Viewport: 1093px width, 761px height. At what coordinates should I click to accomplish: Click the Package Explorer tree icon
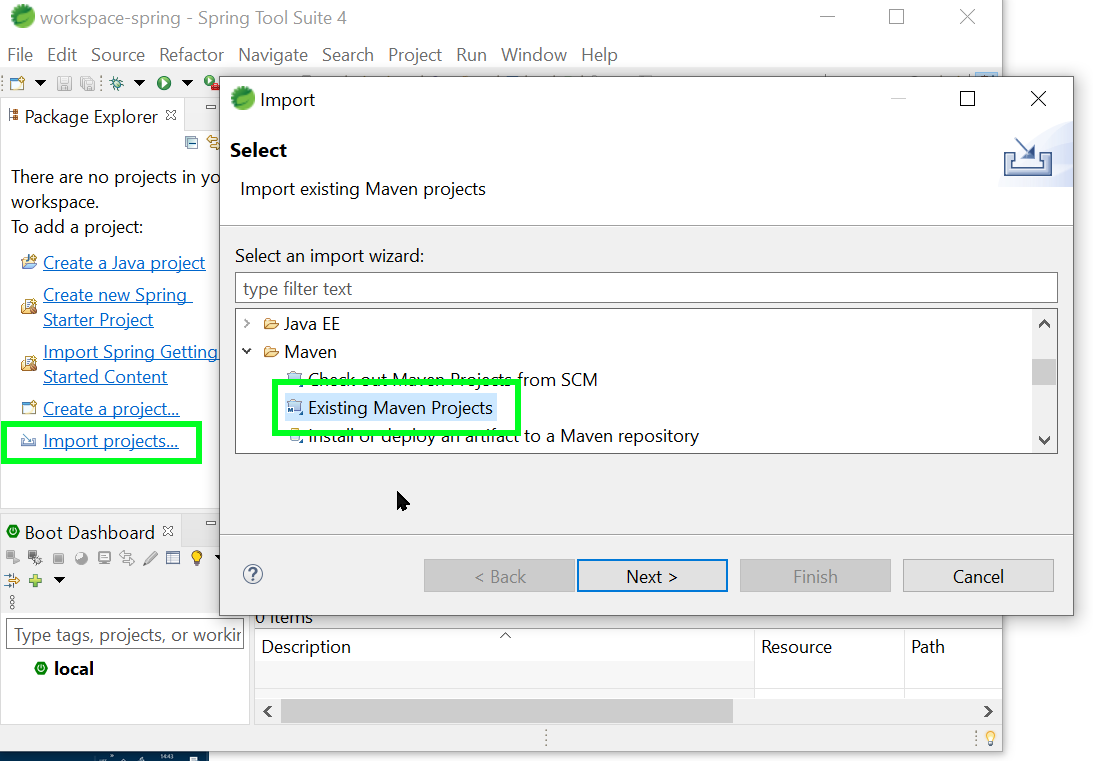click(13, 116)
